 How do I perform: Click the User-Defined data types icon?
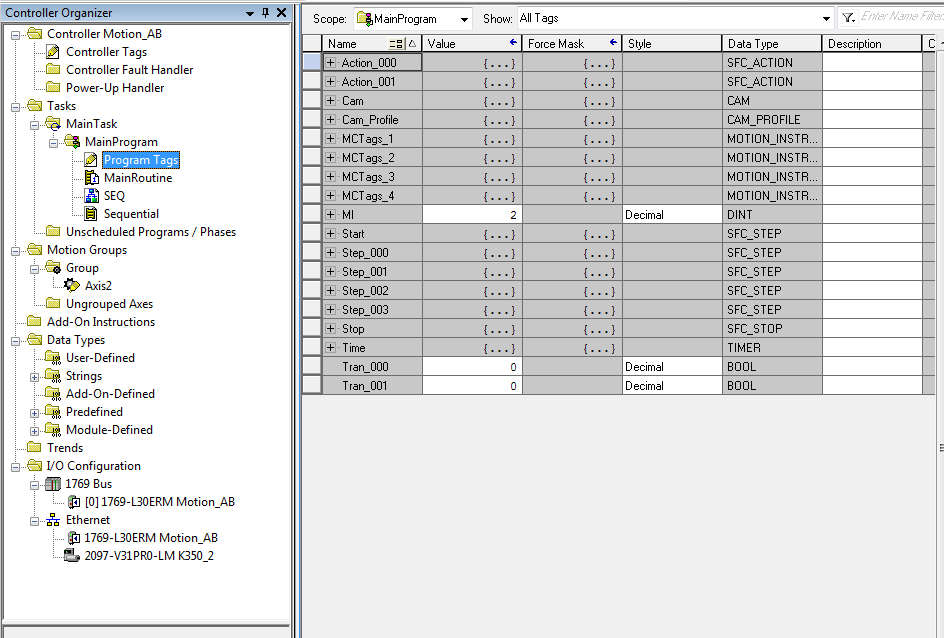[54, 358]
